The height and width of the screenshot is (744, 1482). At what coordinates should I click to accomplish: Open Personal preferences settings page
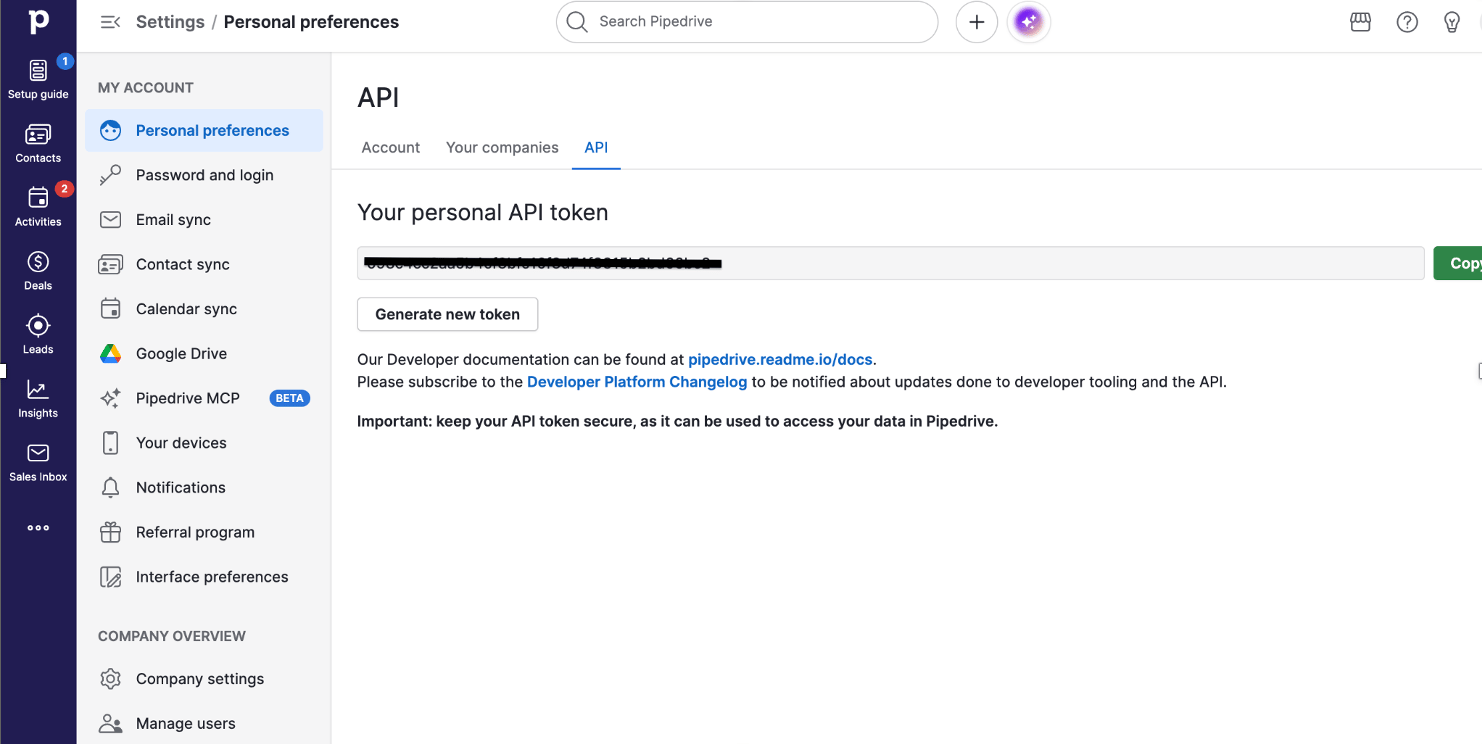tap(204, 130)
